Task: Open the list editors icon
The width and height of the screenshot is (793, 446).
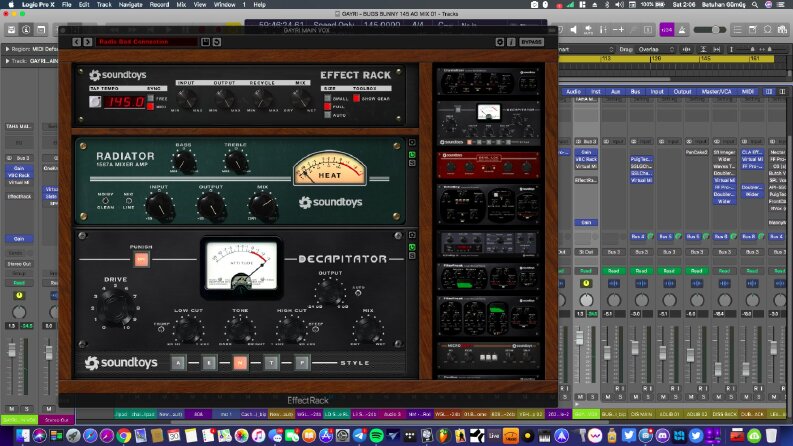Action: click(737, 30)
